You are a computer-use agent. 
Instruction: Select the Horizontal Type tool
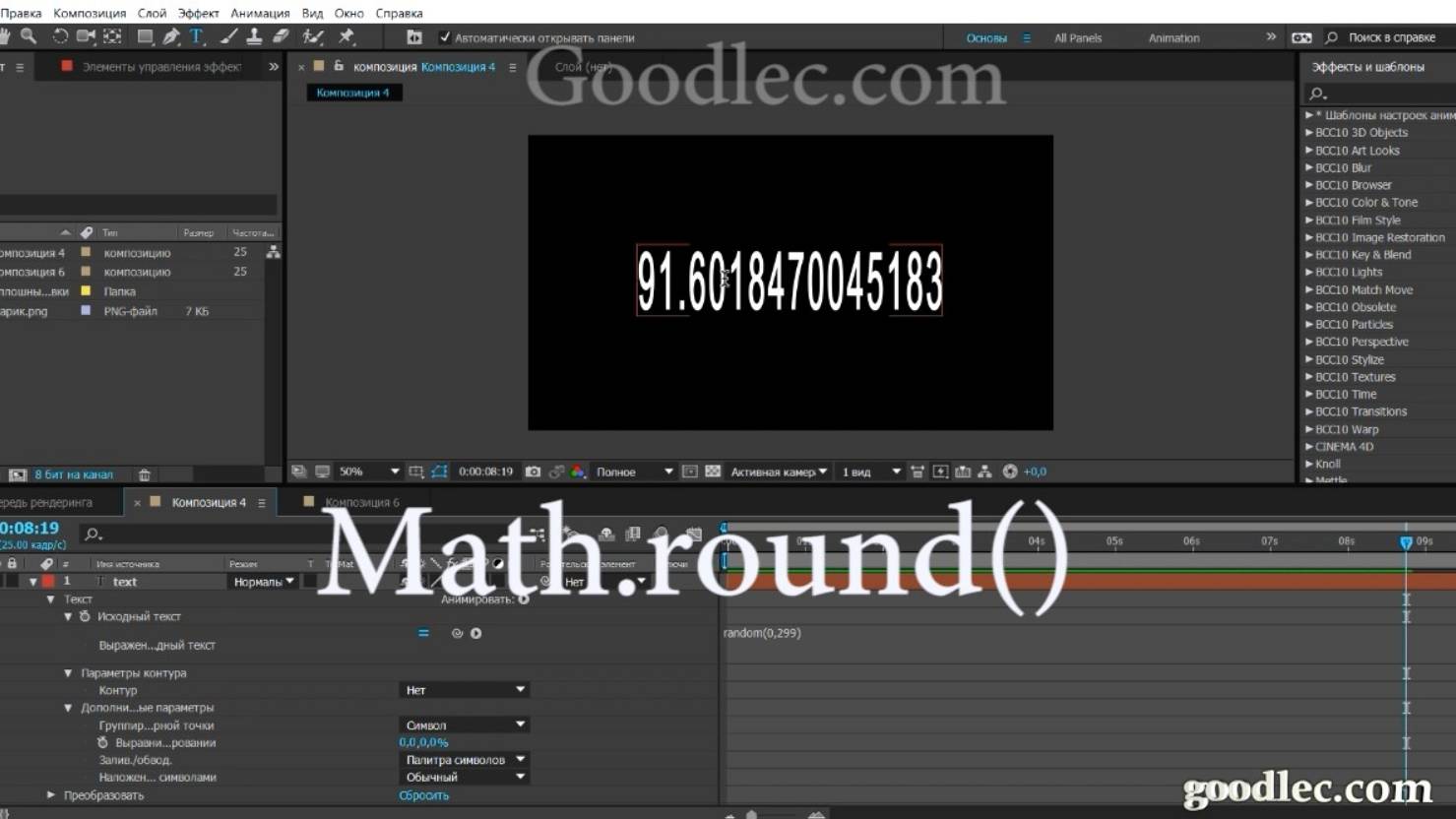click(197, 36)
